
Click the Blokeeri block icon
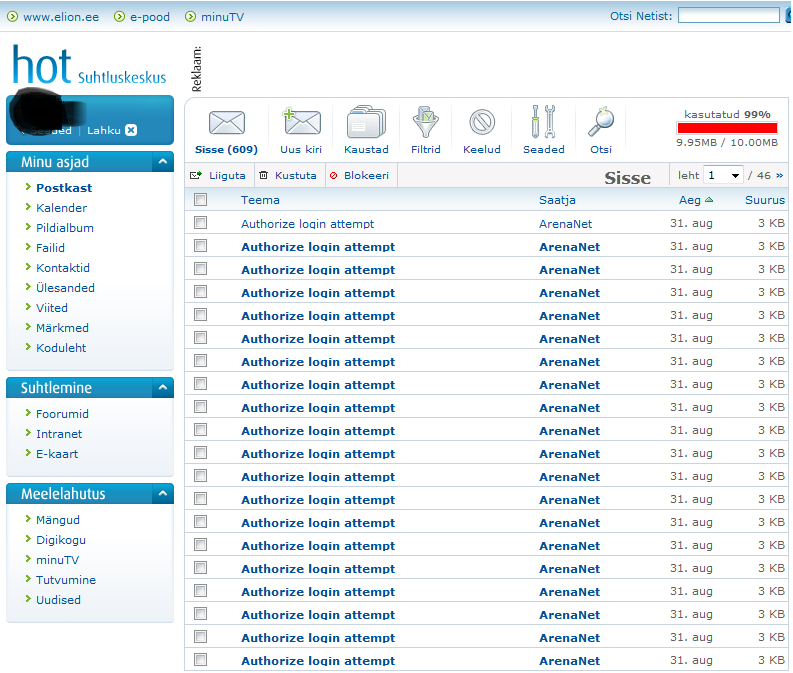pos(333,175)
